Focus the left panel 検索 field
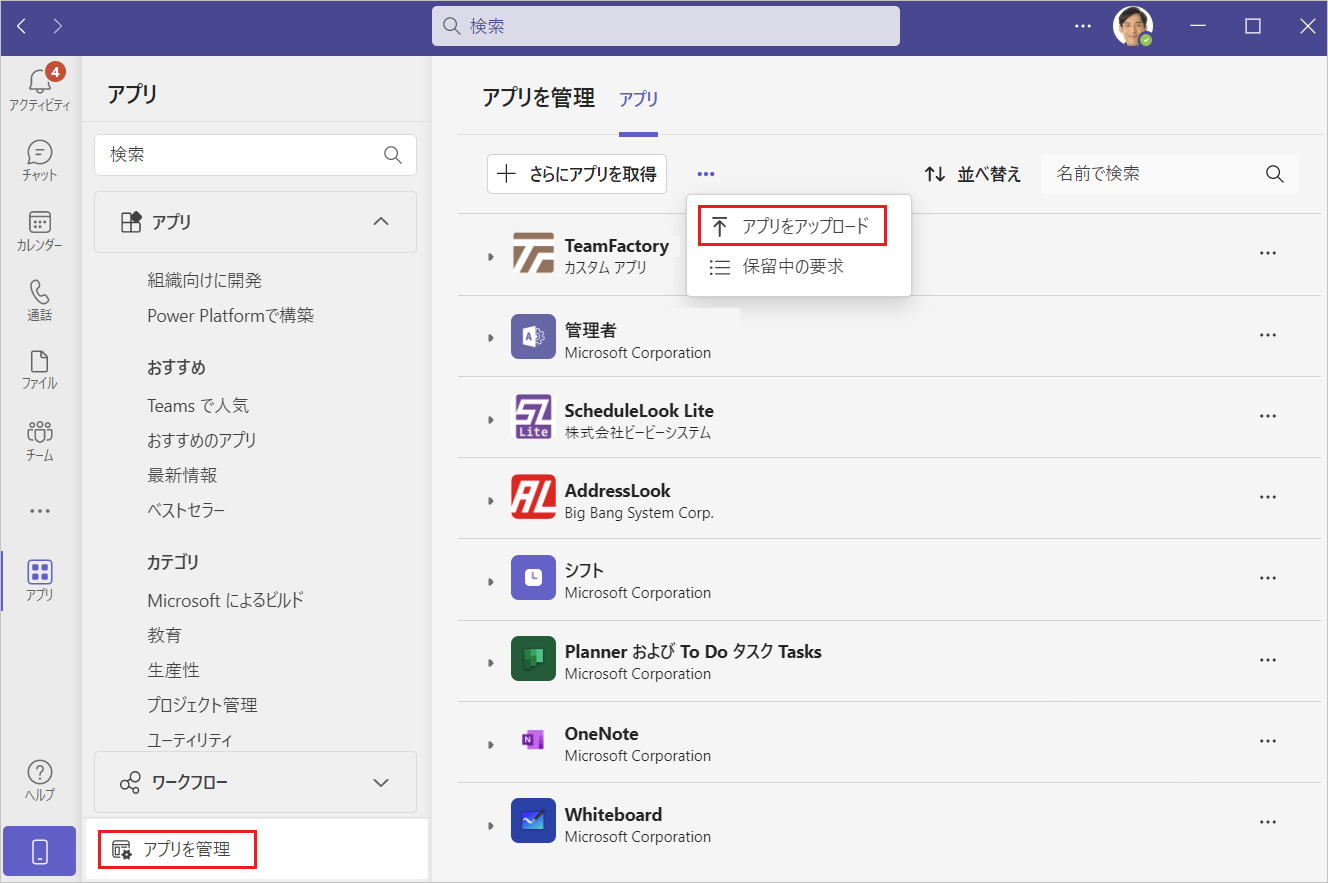Viewport: 1328px width, 883px height. [255, 155]
